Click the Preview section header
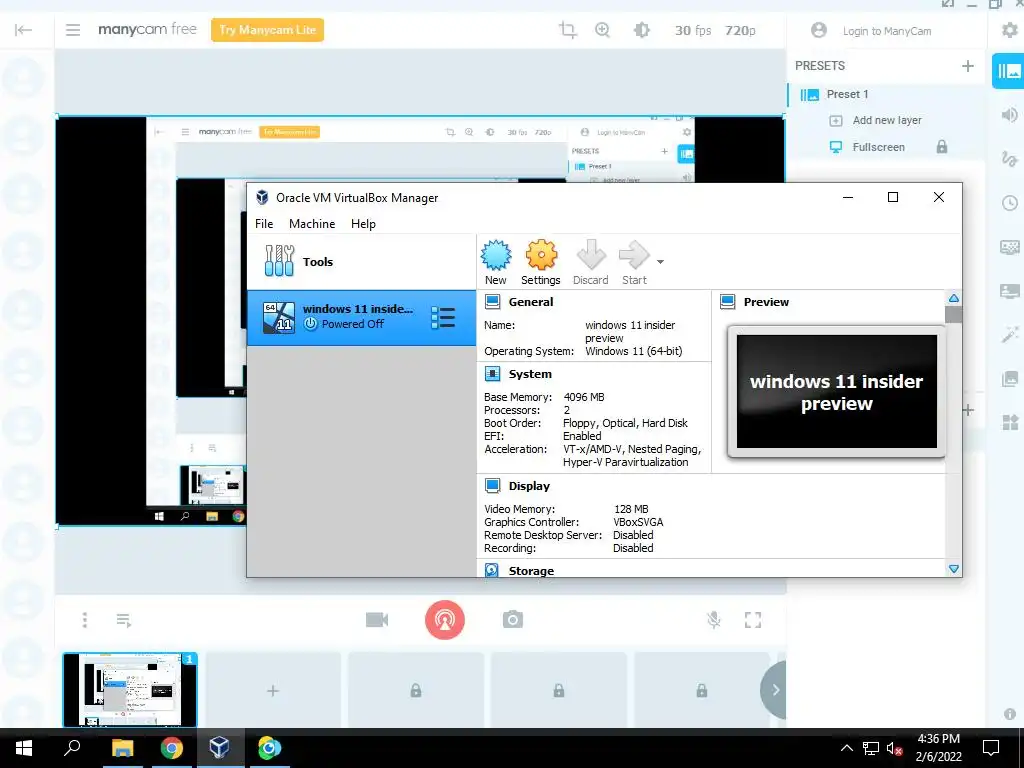 coord(766,302)
